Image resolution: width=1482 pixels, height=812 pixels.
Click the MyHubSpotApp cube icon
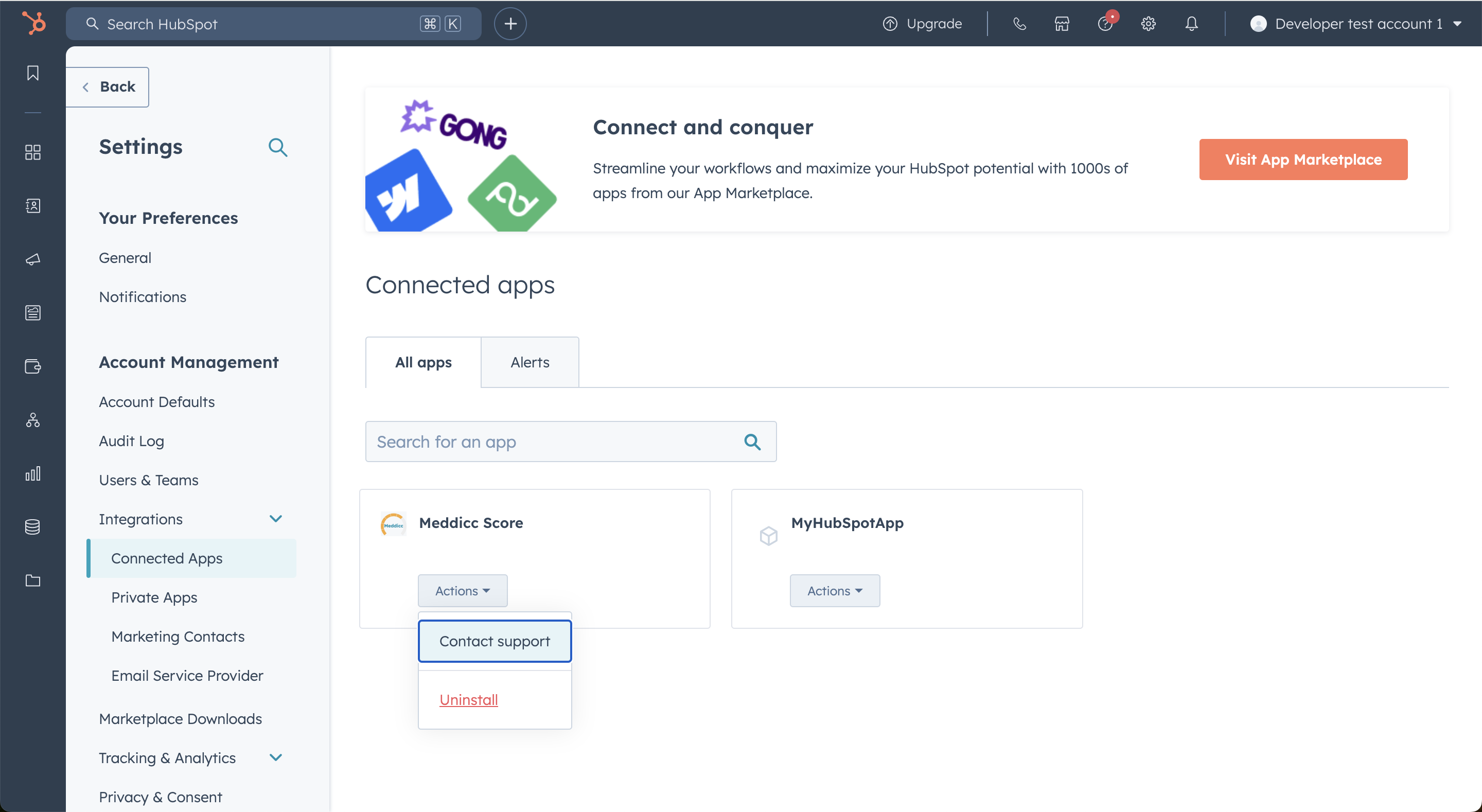point(769,536)
